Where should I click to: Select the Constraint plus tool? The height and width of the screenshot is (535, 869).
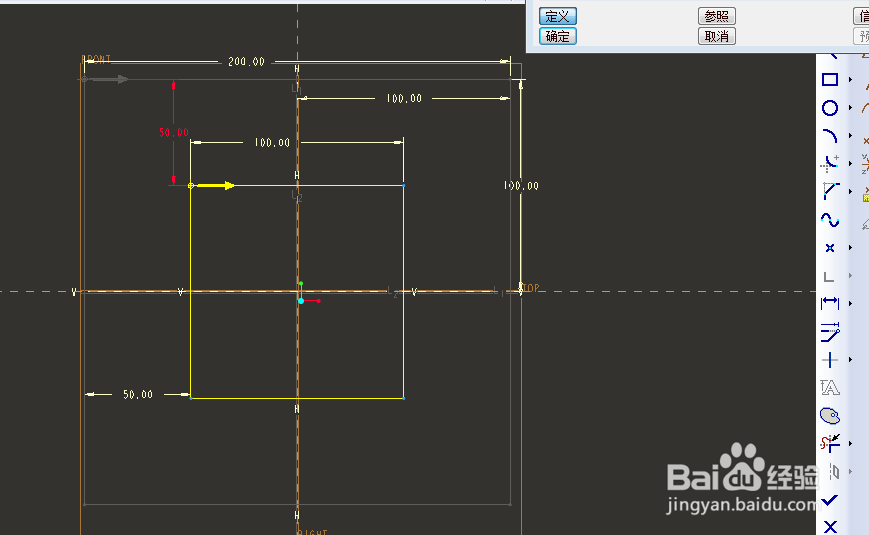point(830,360)
